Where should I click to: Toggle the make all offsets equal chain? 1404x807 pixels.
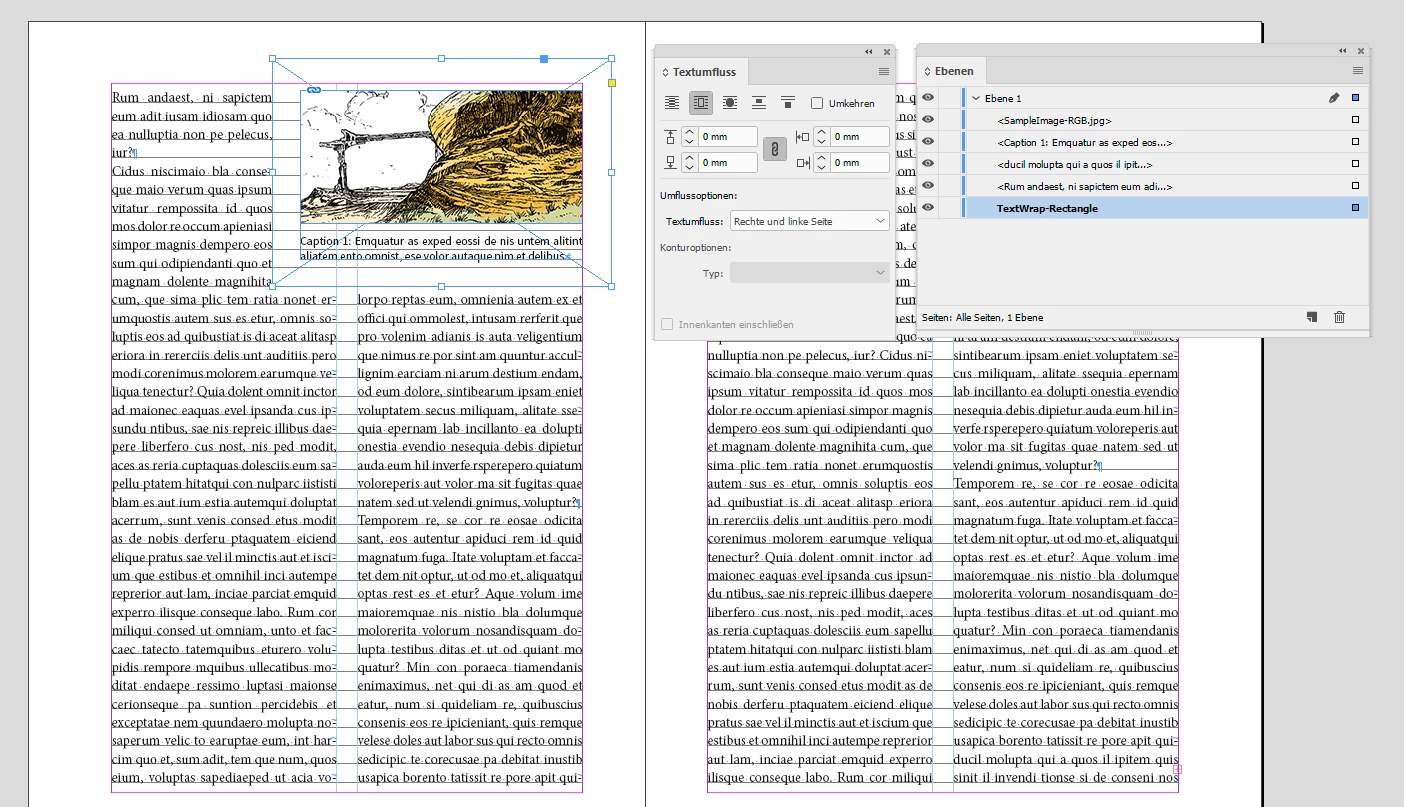(775, 149)
